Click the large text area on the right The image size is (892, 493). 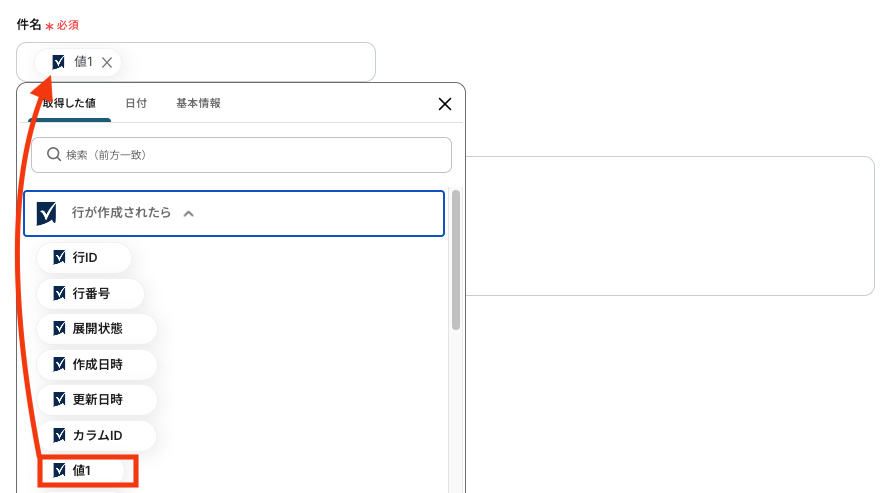(x=670, y=225)
